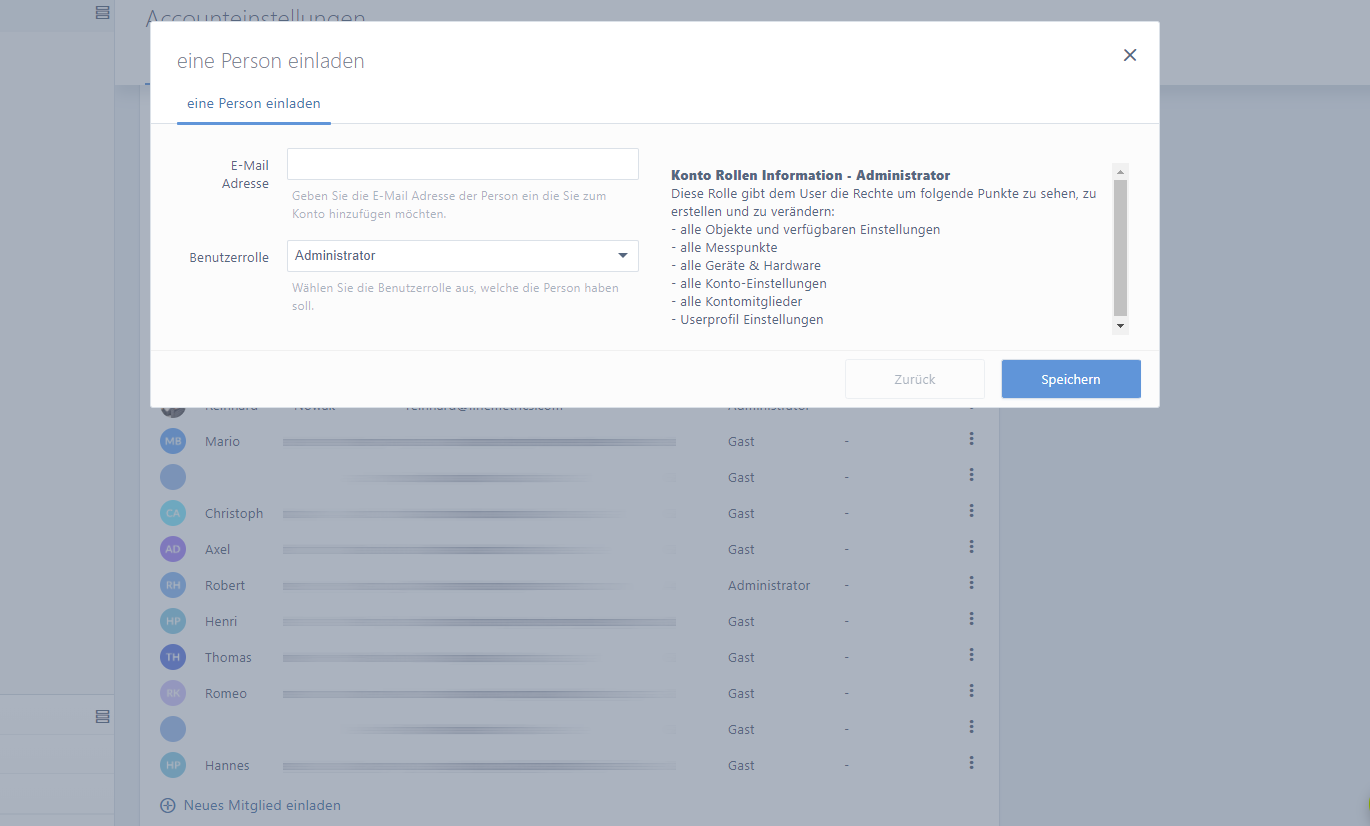Close the invite person dialog
1370x826 pixels.
(1130, 55)
